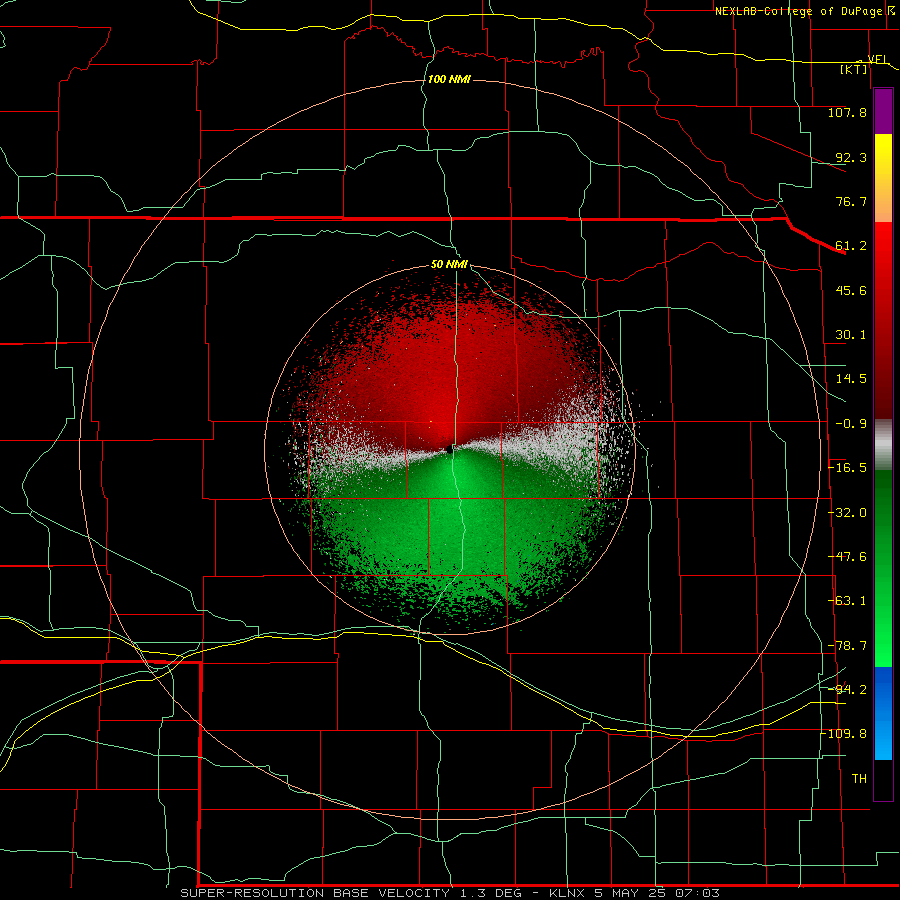
Task: Click the -109.8 legend value
Action: point(844,734)
